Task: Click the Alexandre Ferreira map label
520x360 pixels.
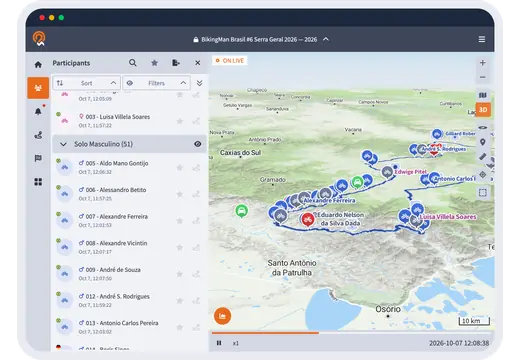Action: click(x=329, y=201)
